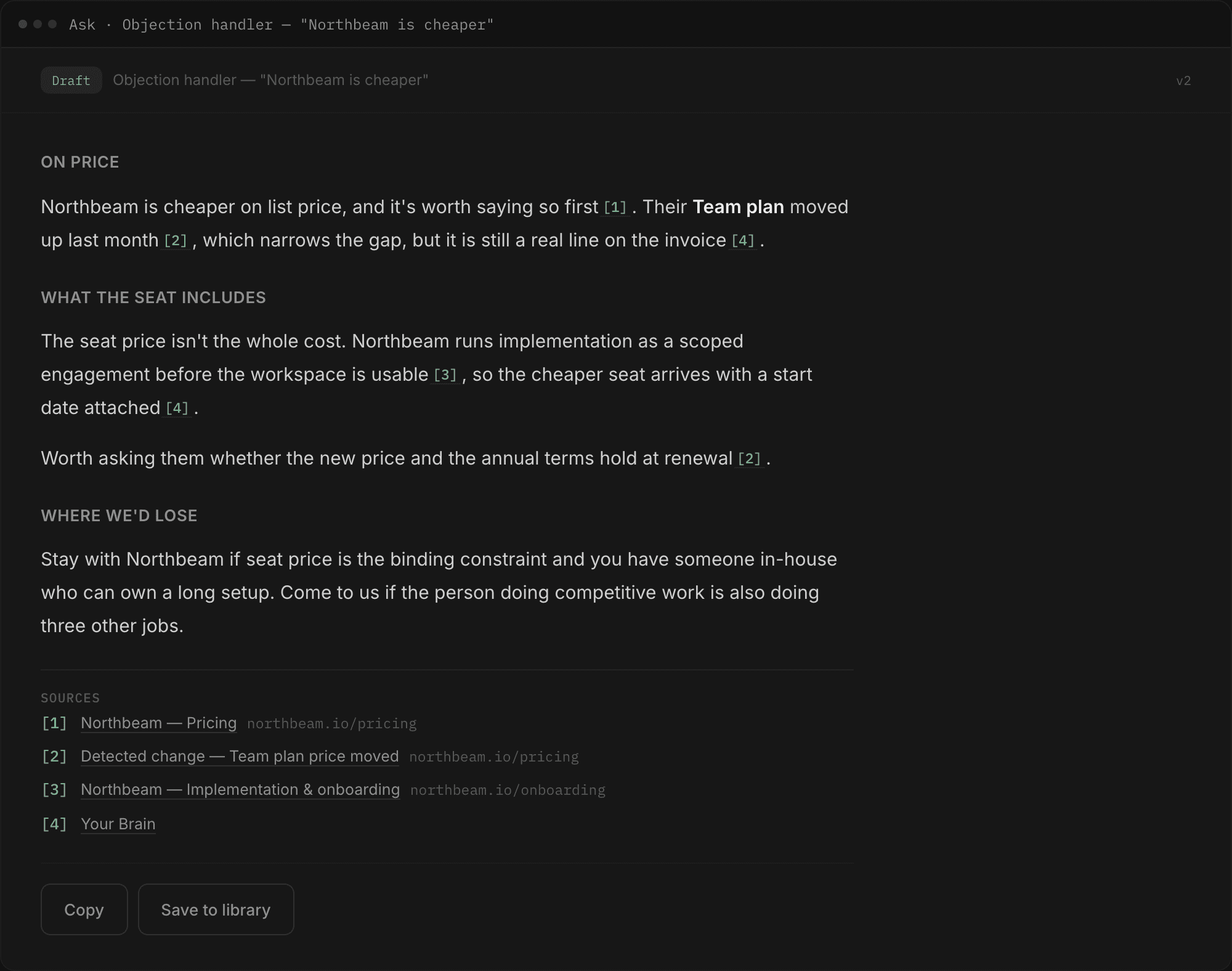Viewport: 1232px width, 971px height.
Task: Open citation [3] after "workspace is usable"
Action: point(445,375)
